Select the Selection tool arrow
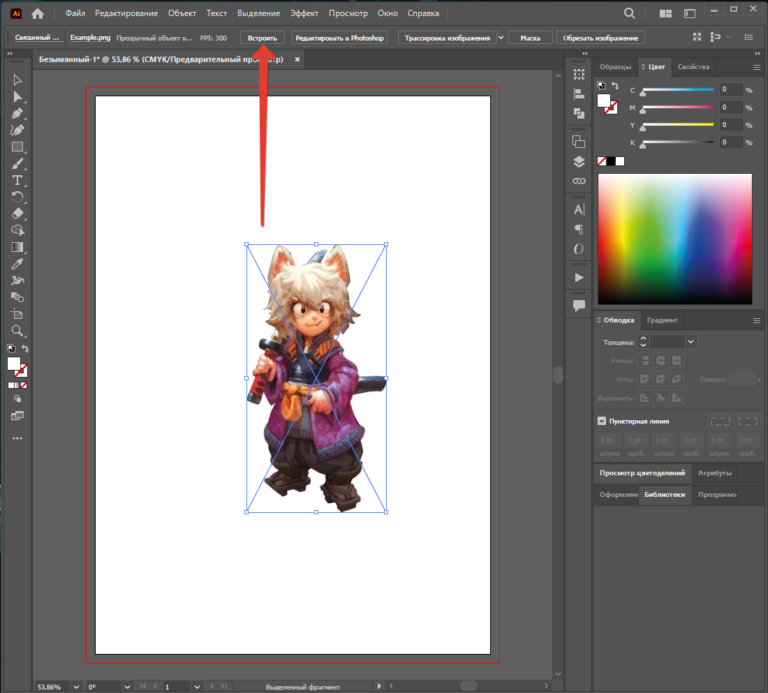Viewport: 768px width, 693px height. pyautogui.click(x=17, y=79)
